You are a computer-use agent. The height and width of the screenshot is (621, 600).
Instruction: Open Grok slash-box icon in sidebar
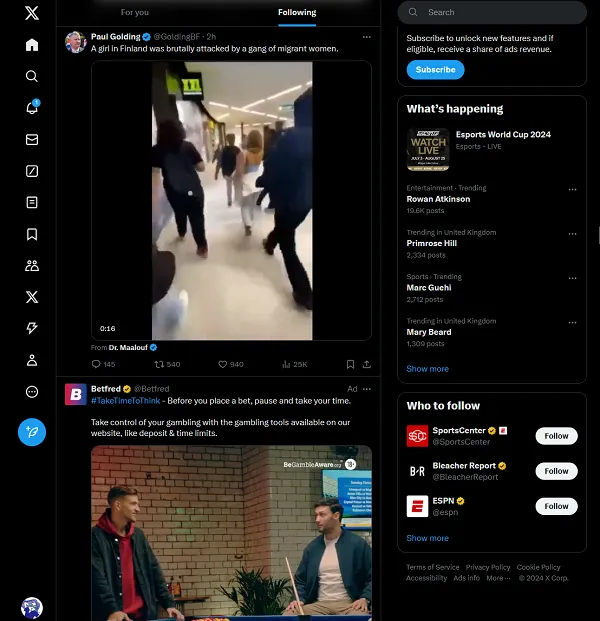32,171
